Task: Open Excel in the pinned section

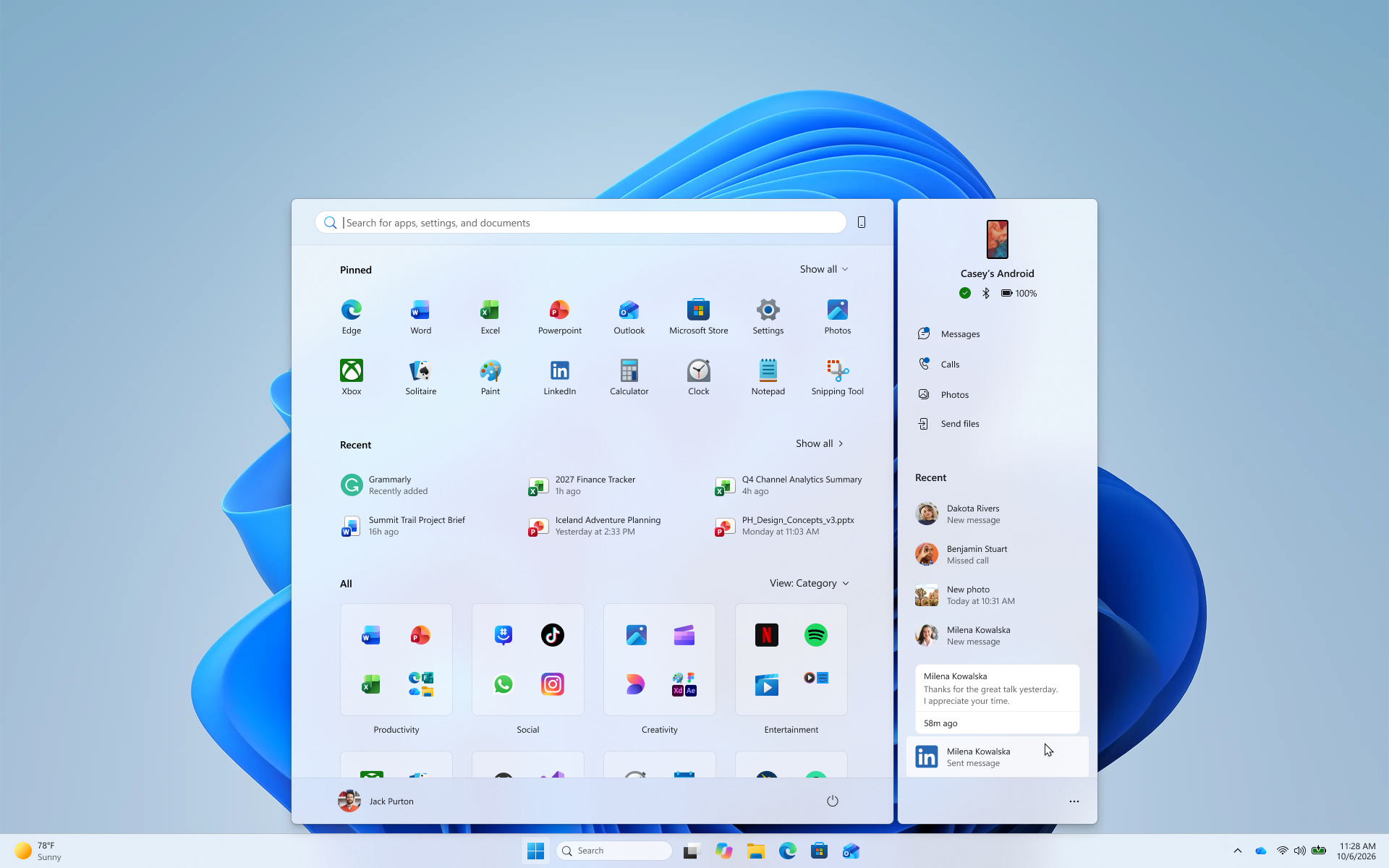Action: coord(490,317)
